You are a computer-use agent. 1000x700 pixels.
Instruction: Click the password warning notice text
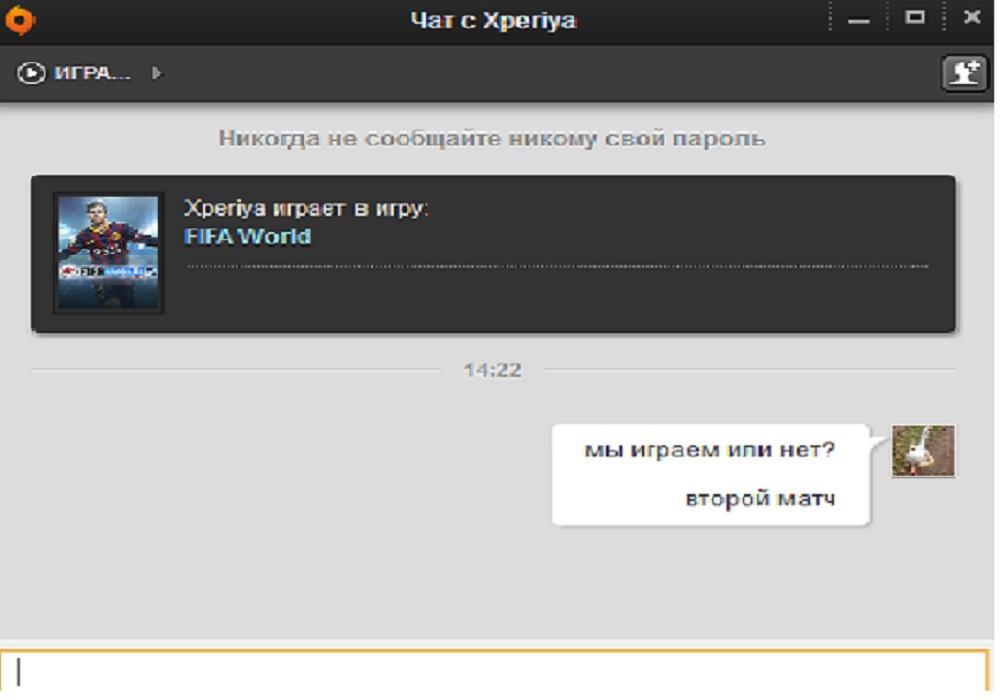click(492, 138)
